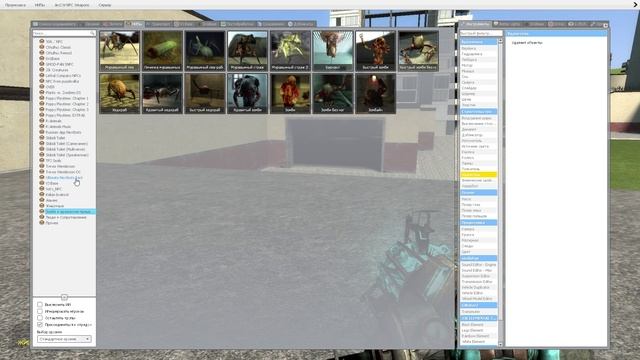The image size is (640, 360).
Task: Toggle the Выключить ИИ checkbox
Action: tap(40, 304)
